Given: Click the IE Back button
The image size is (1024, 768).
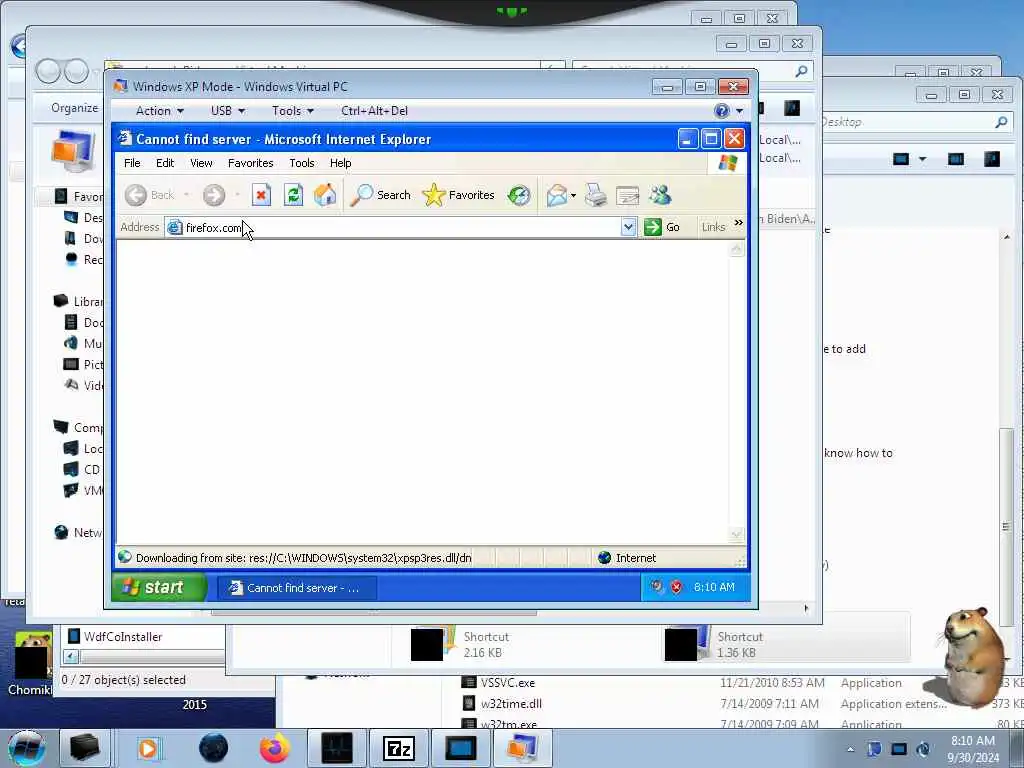Looking at the screenshot, I should pyautogui.click(x=150, y=195).
